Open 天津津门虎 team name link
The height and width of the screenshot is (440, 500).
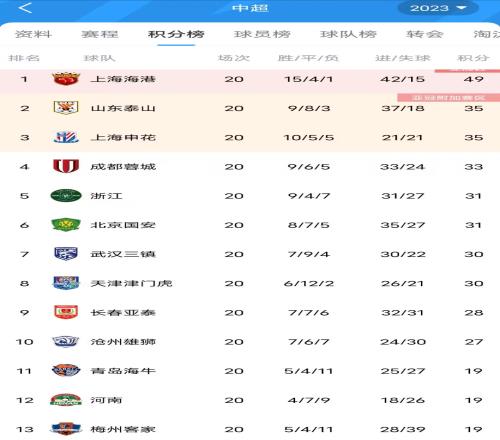pos(131,283)
